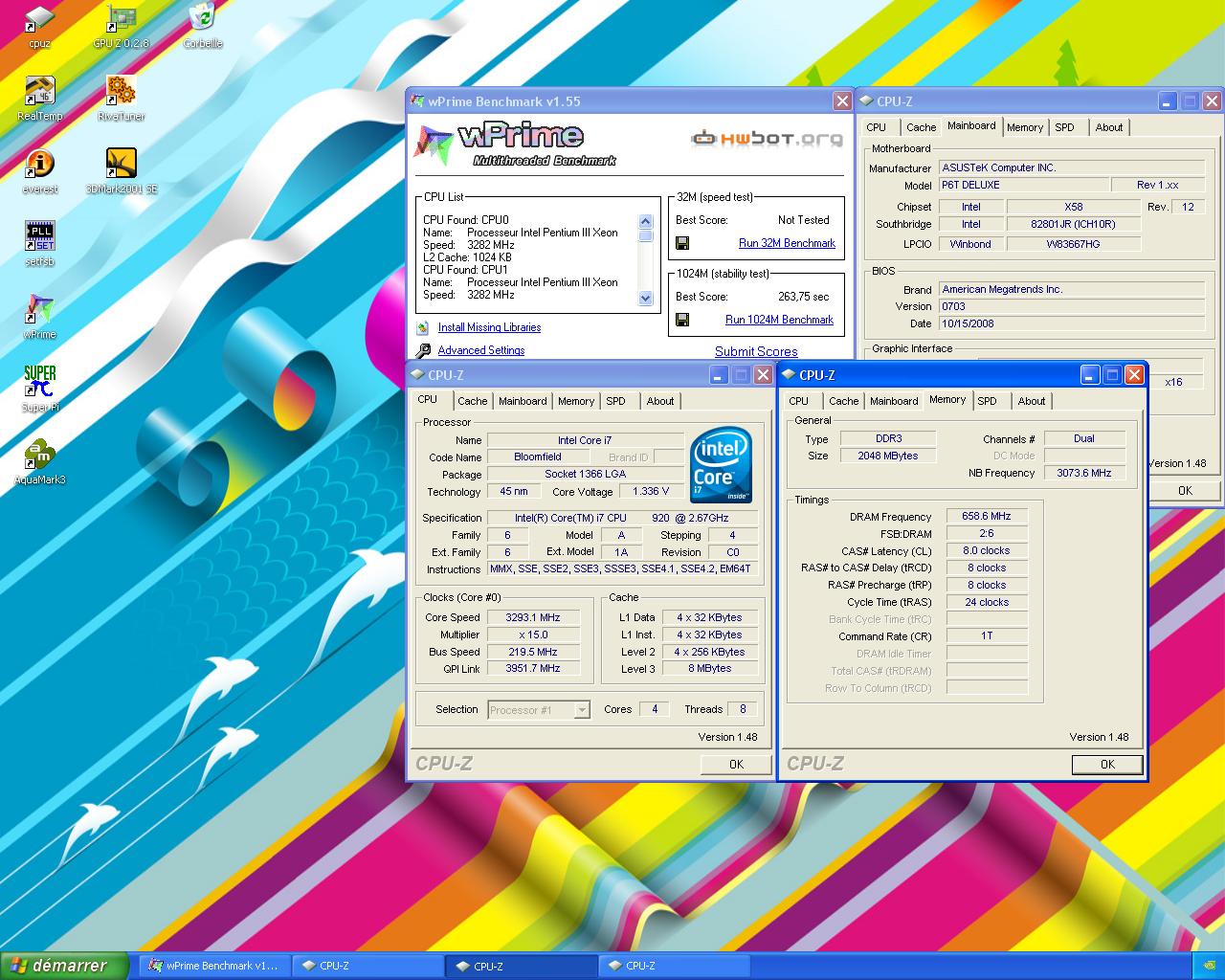Select Memory tab in CPU-Z Mainboard window

tap(1025, 127)
